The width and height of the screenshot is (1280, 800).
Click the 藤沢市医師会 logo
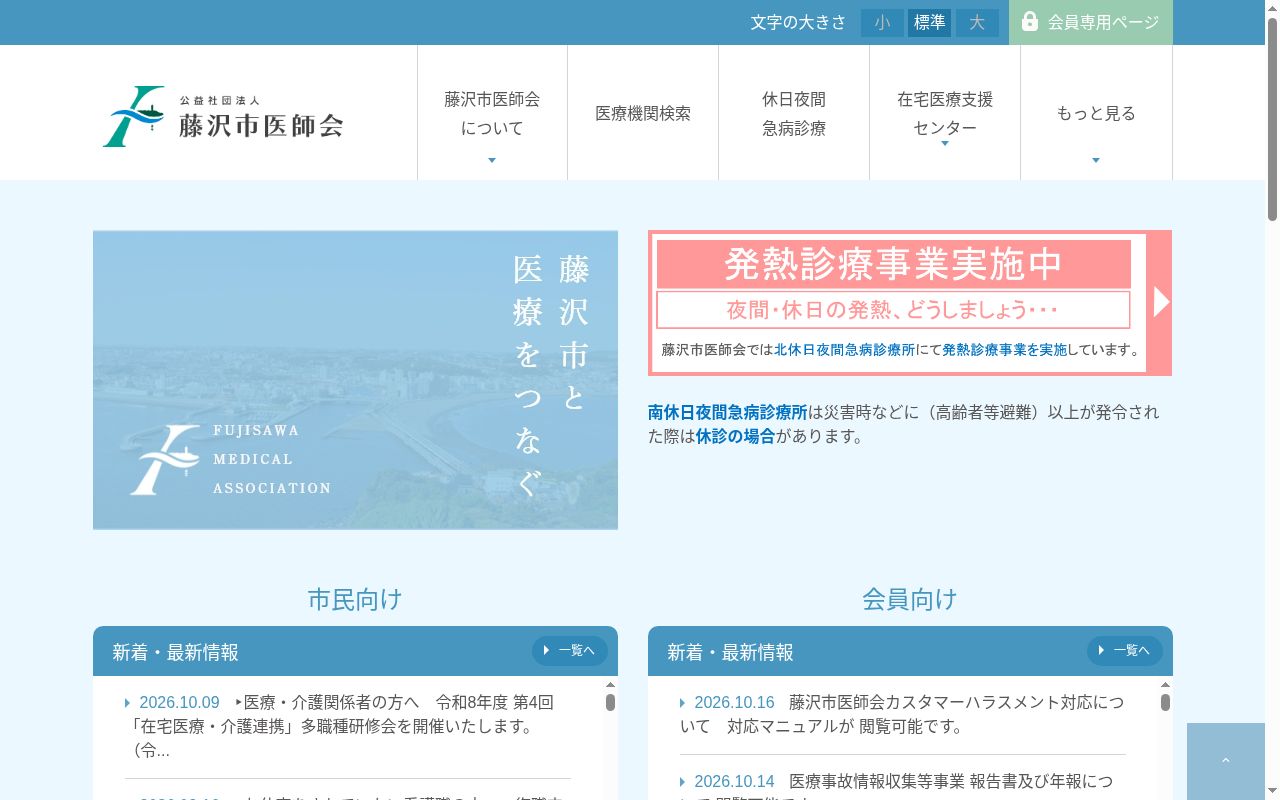click(x=223, y=116)
